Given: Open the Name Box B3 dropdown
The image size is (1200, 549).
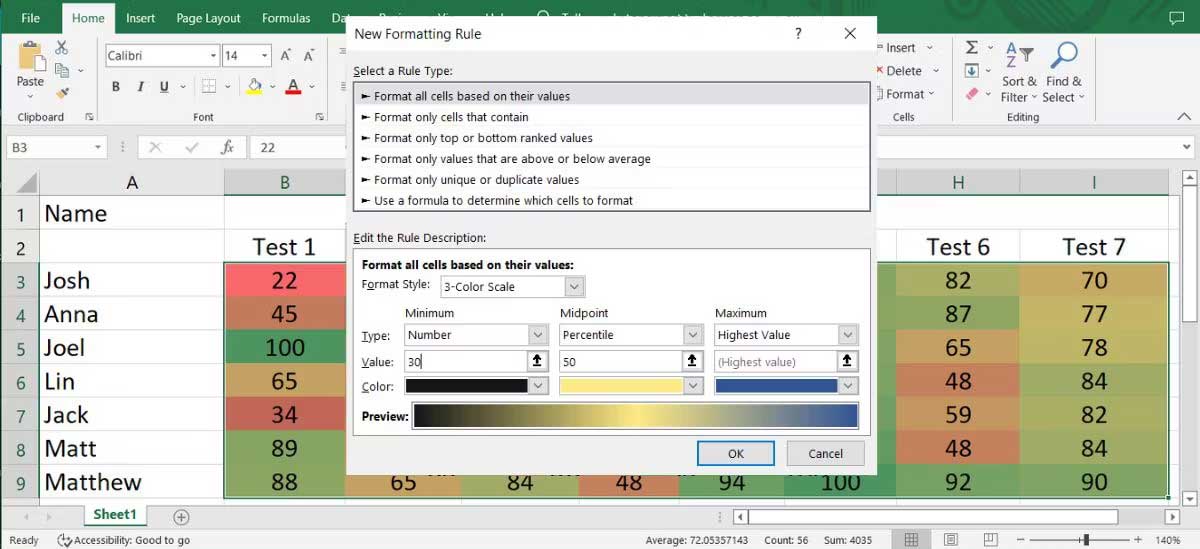Looking at the screenshot, I should click(98, 147).
